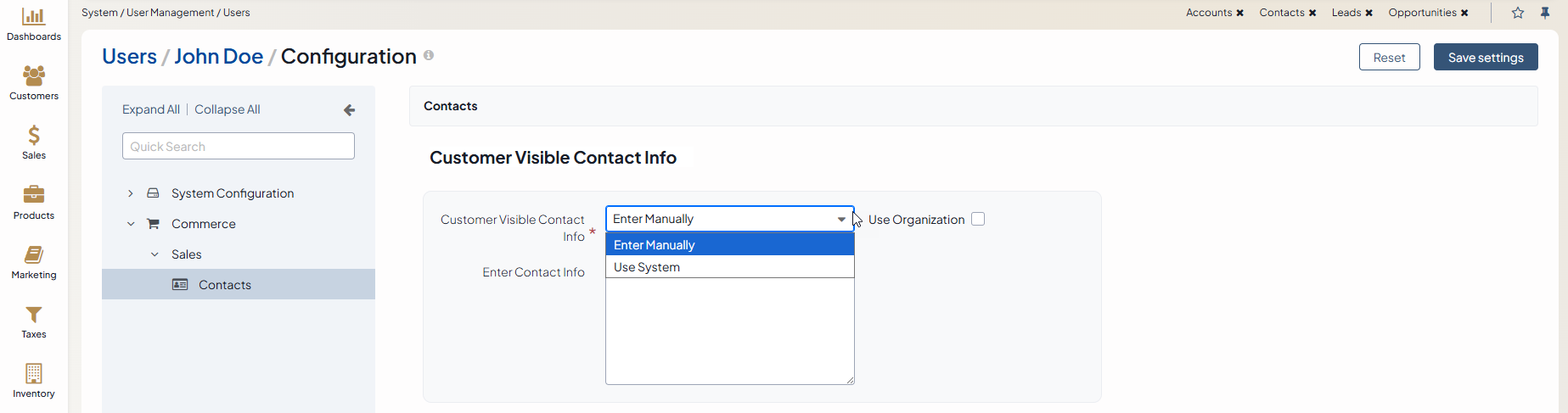Image resolution: width=1568 pixels, height=413 pixels.
Task: Open the Marketing sidebar icon
Action: coord(34,254)
